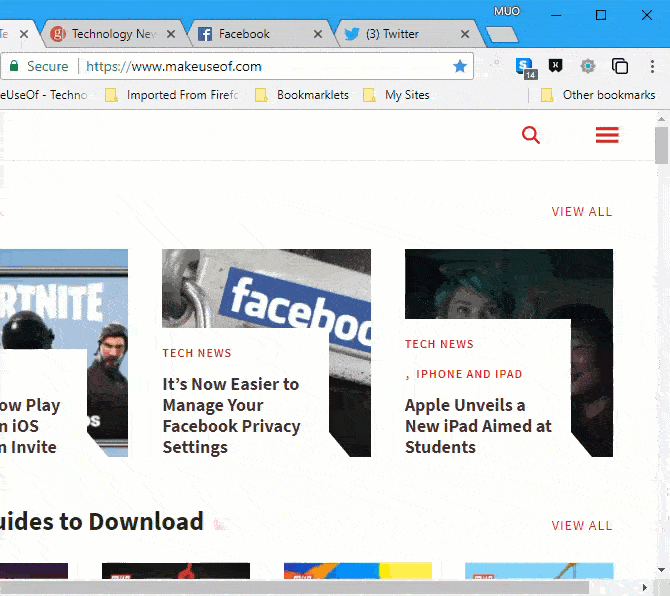The height and width of the screenshot is (596, 670).
Task: Open Chrome's three-dot menu
Action: (651, 66)
